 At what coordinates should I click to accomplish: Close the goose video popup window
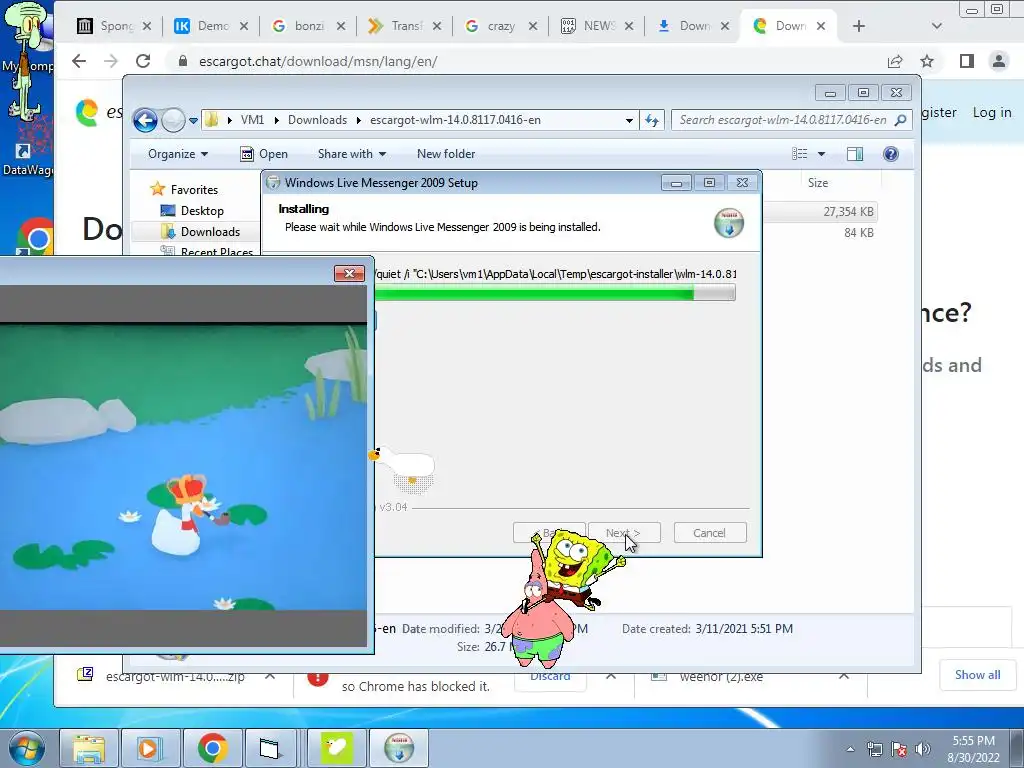pyautogui.click(x=349, y=274)
